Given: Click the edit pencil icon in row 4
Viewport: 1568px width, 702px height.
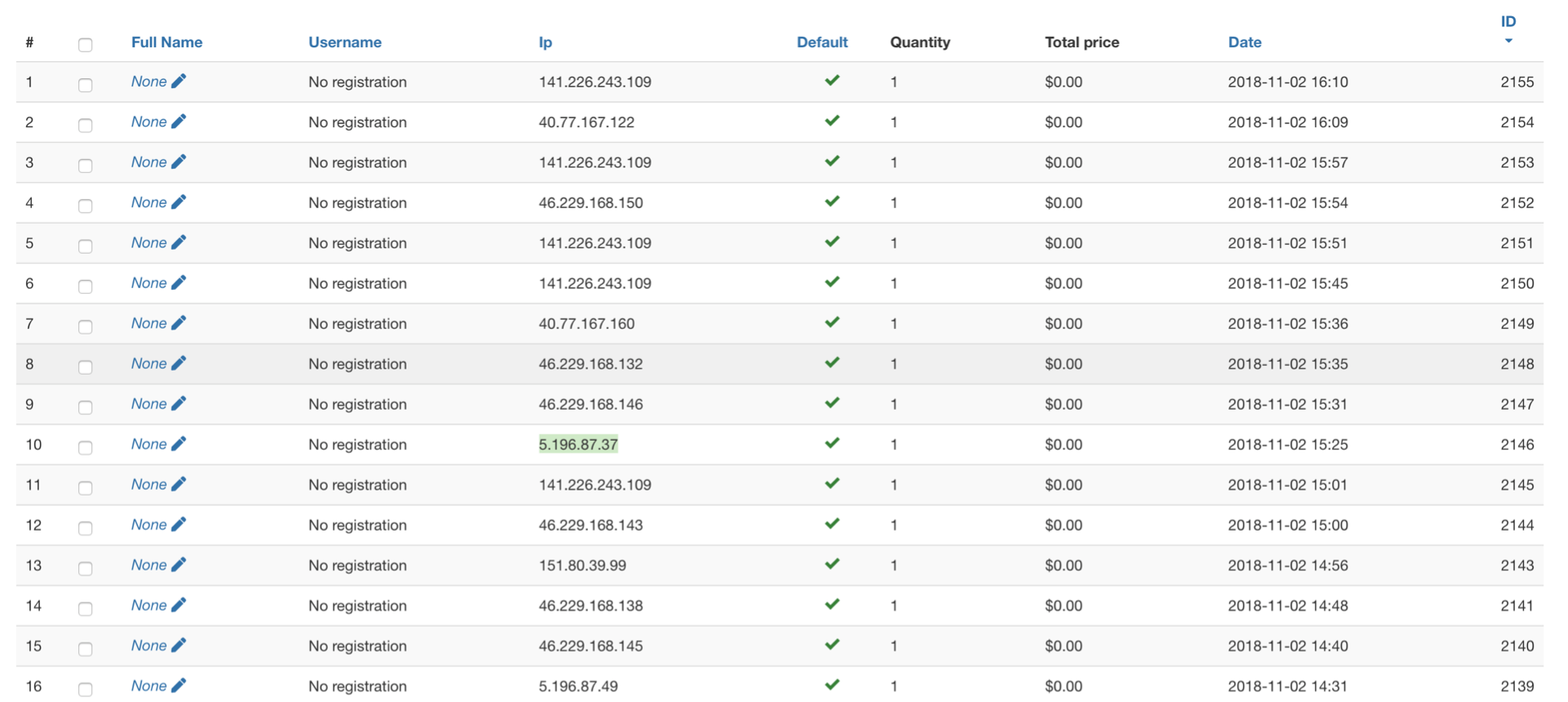Looking at the screenshot, I should [x=179, y=202].
